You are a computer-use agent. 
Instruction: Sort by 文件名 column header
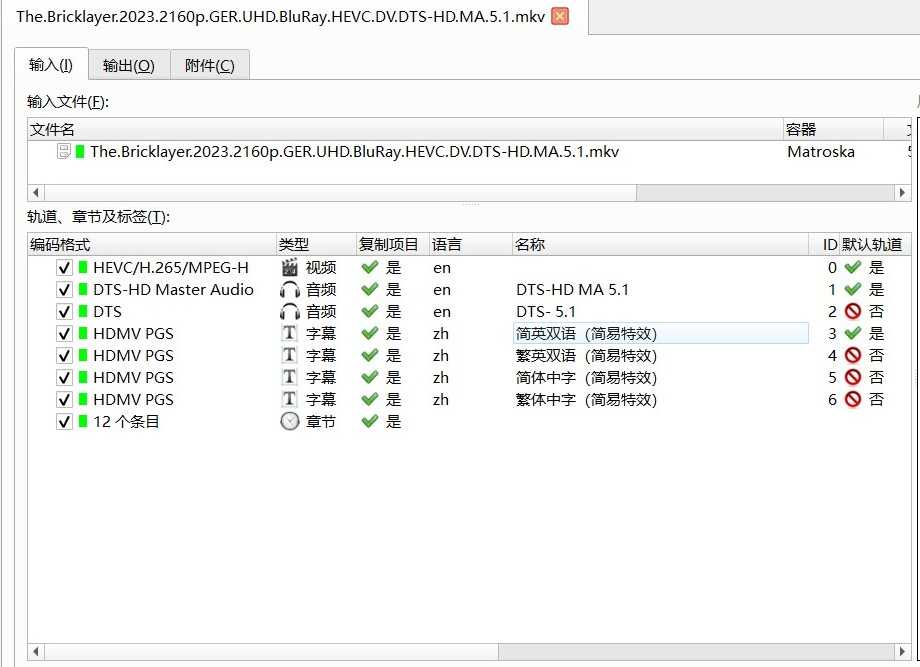tap(405, 129)
